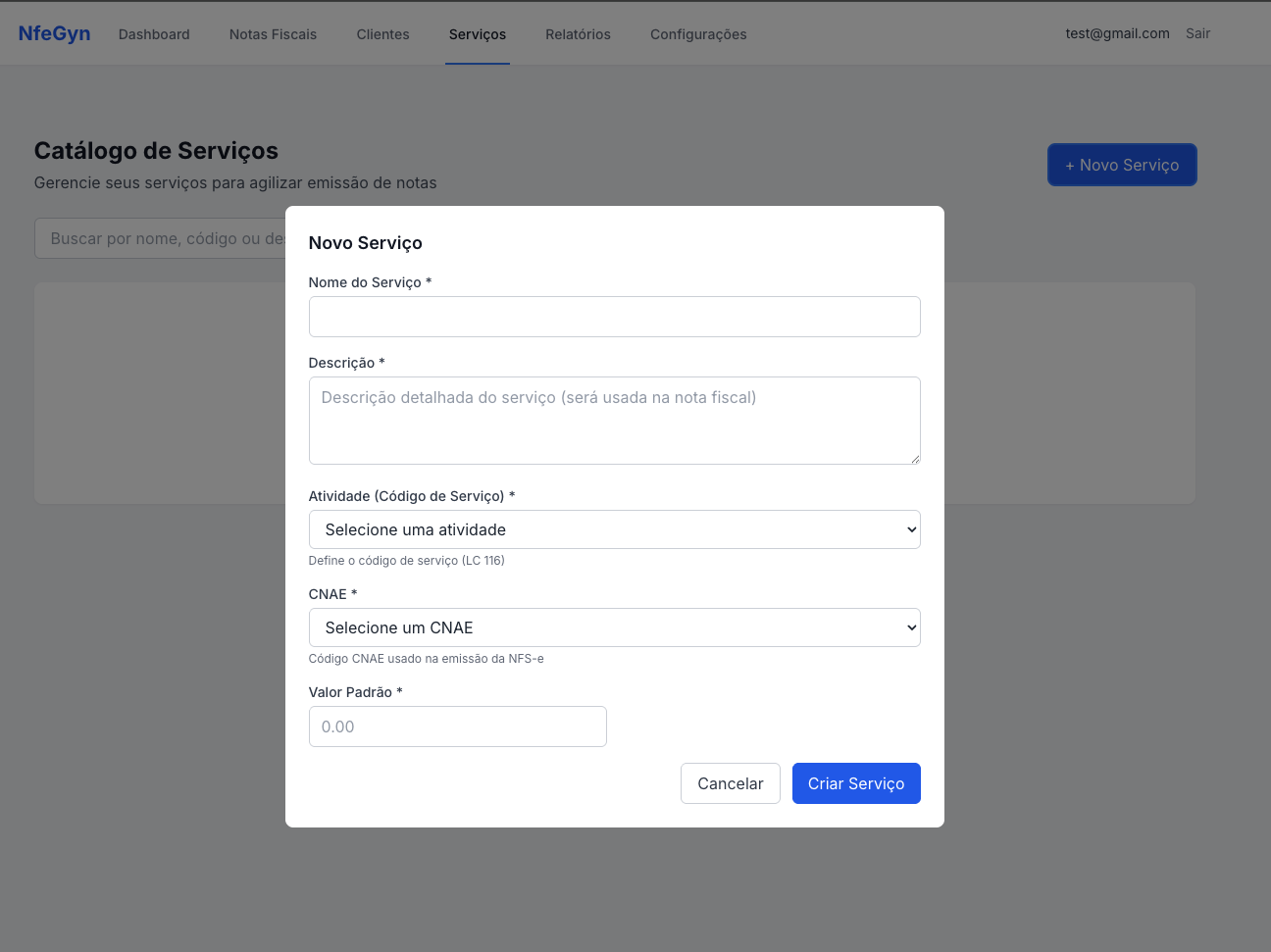1271x952 pixels.
Task: Click the Sair logout link
Action: (1197, 33)
